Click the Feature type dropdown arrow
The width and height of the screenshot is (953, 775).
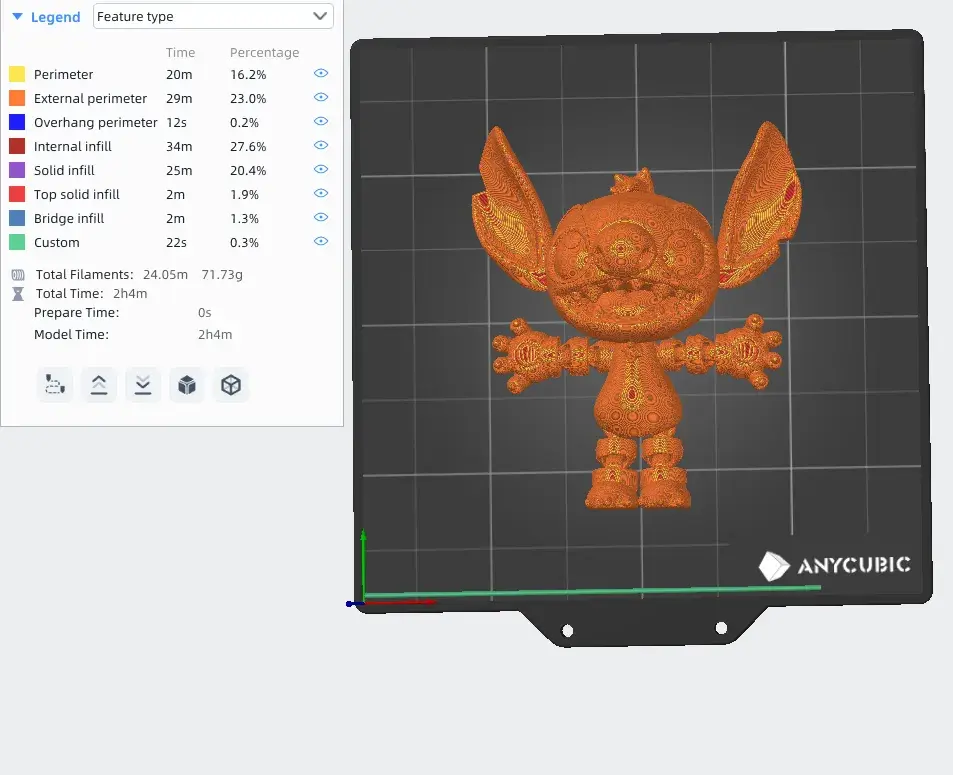(320, 16)
